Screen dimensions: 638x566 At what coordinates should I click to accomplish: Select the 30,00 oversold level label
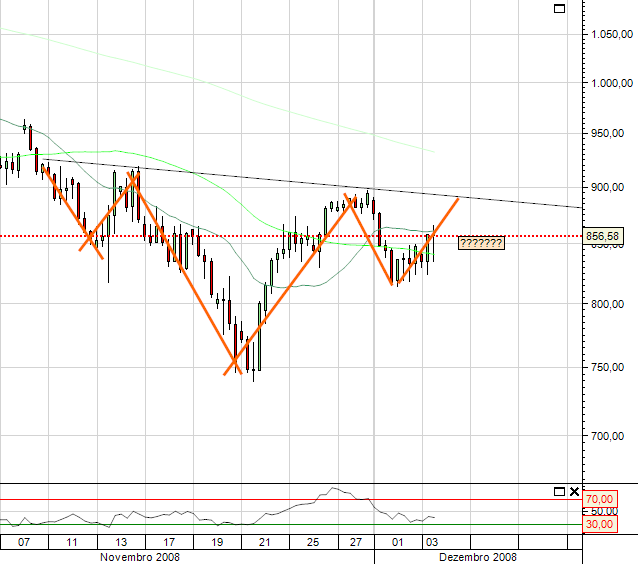click(x=600, y=524)
